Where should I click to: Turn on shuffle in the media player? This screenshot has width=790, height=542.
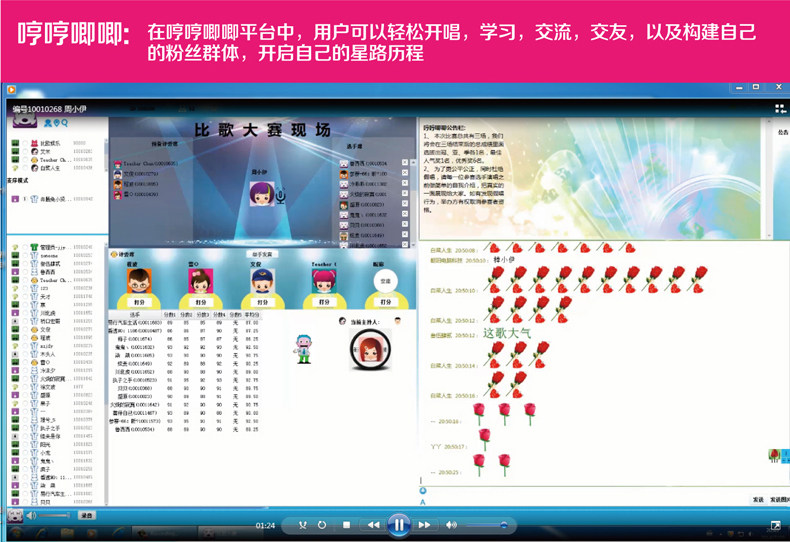coord(302,525)
